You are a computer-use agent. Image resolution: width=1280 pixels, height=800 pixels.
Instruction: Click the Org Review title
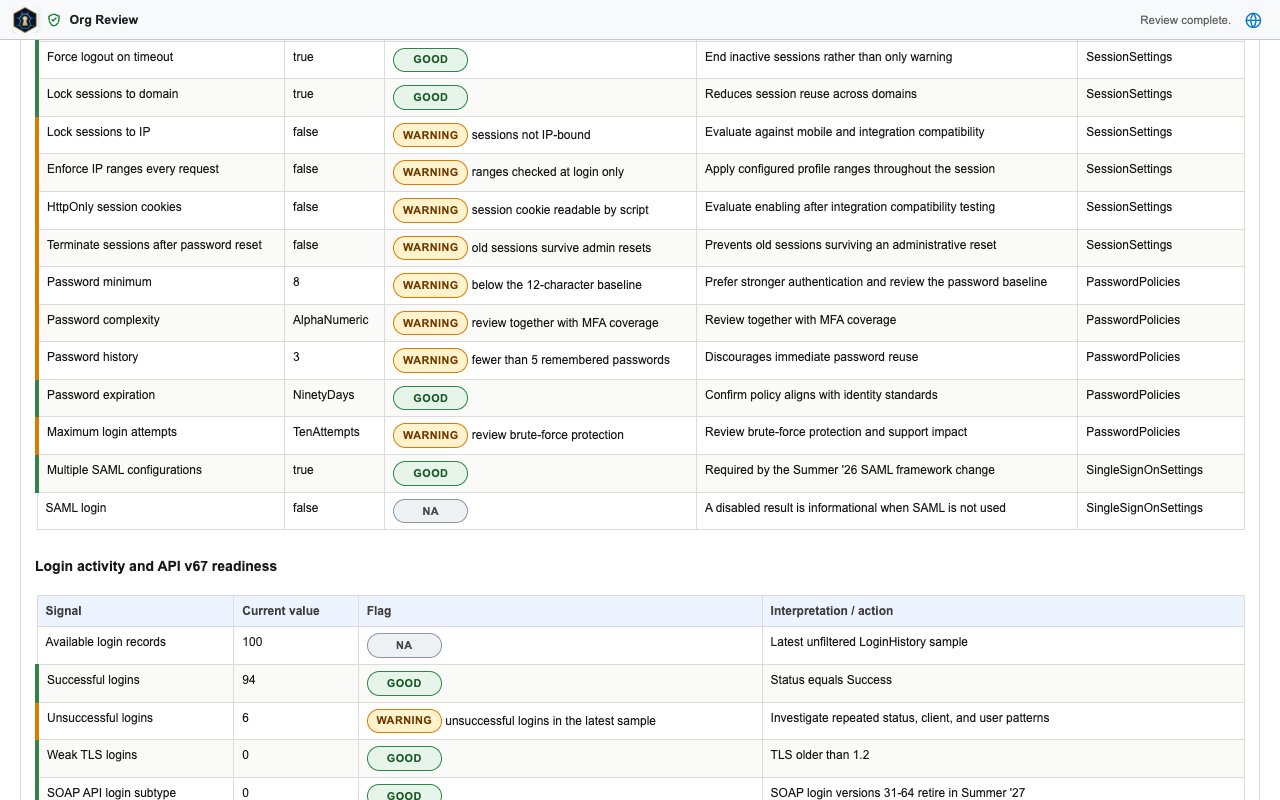[104, 20]
